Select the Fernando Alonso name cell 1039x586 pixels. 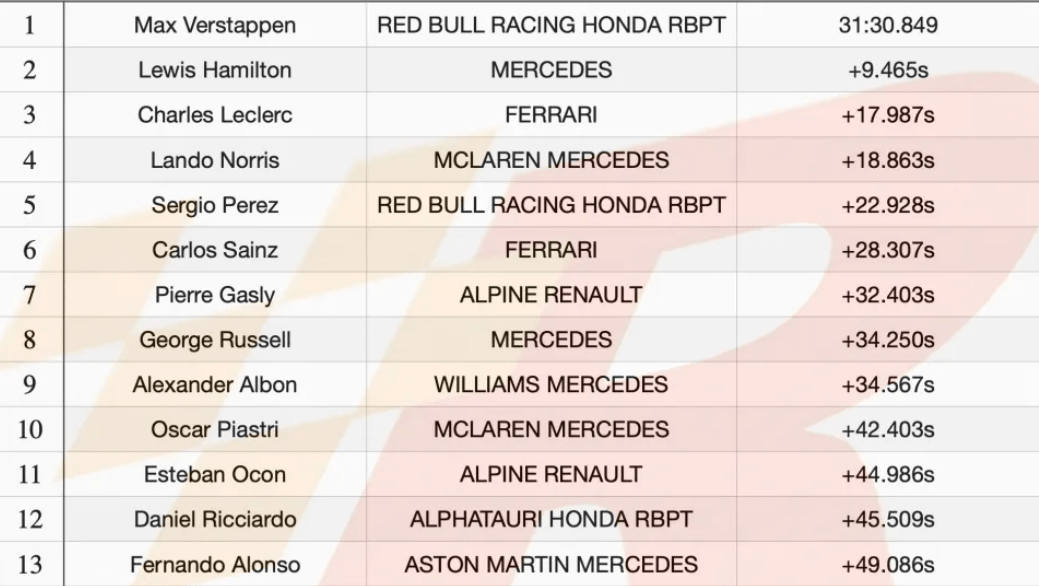(x=215, y=564)
